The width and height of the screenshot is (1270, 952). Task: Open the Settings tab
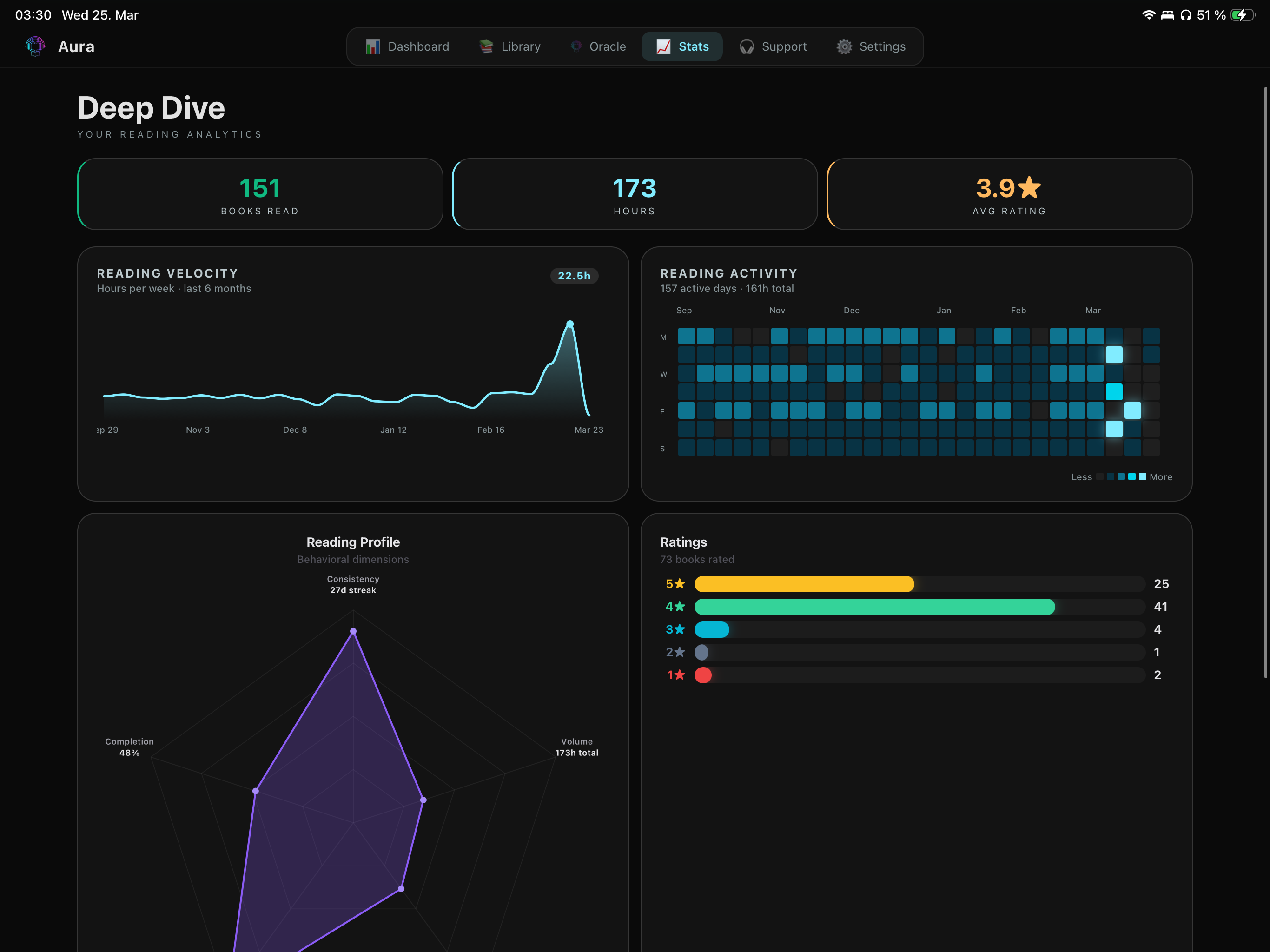[871, 46]
